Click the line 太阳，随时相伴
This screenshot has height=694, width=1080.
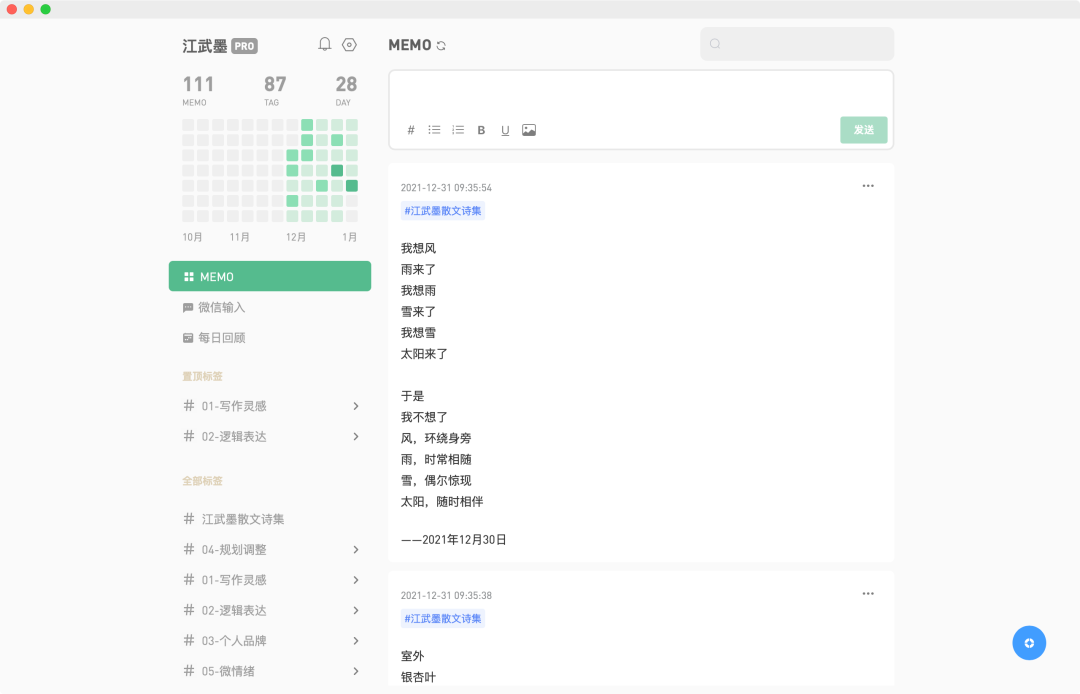point(442,502)
